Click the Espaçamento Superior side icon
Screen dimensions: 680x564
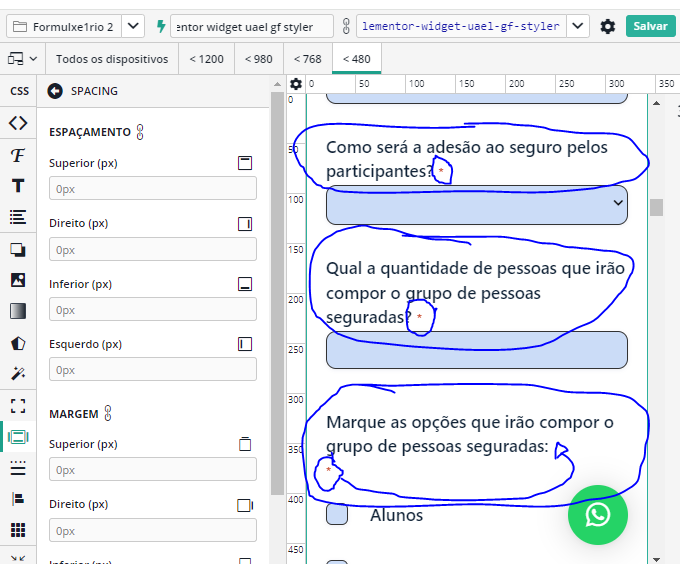click(x=245, y=163)
